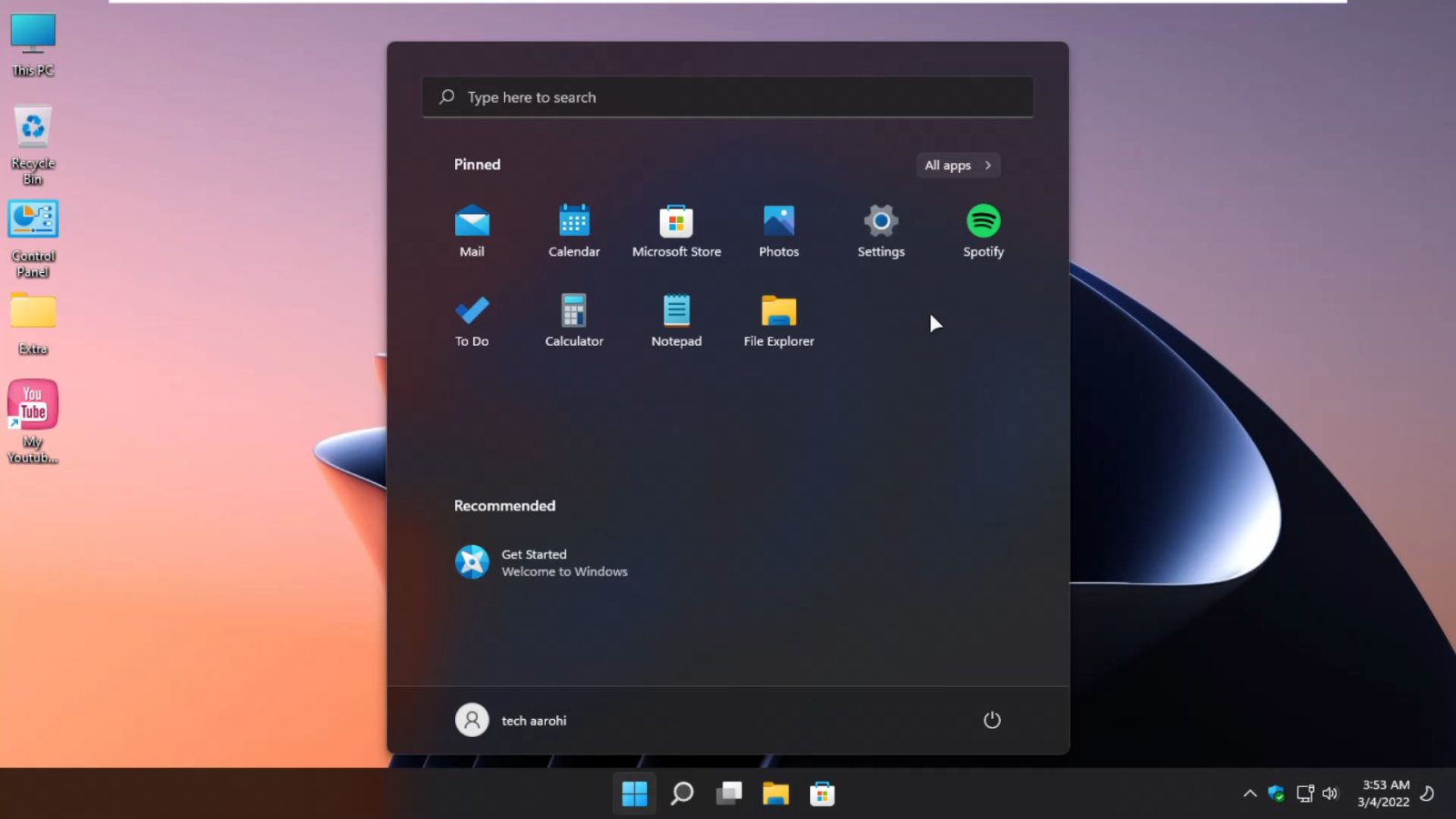This screenshot has height=819, width=1456.
Task: Open the power options menu
Action: pyautogui.click(x=992, y=720)
